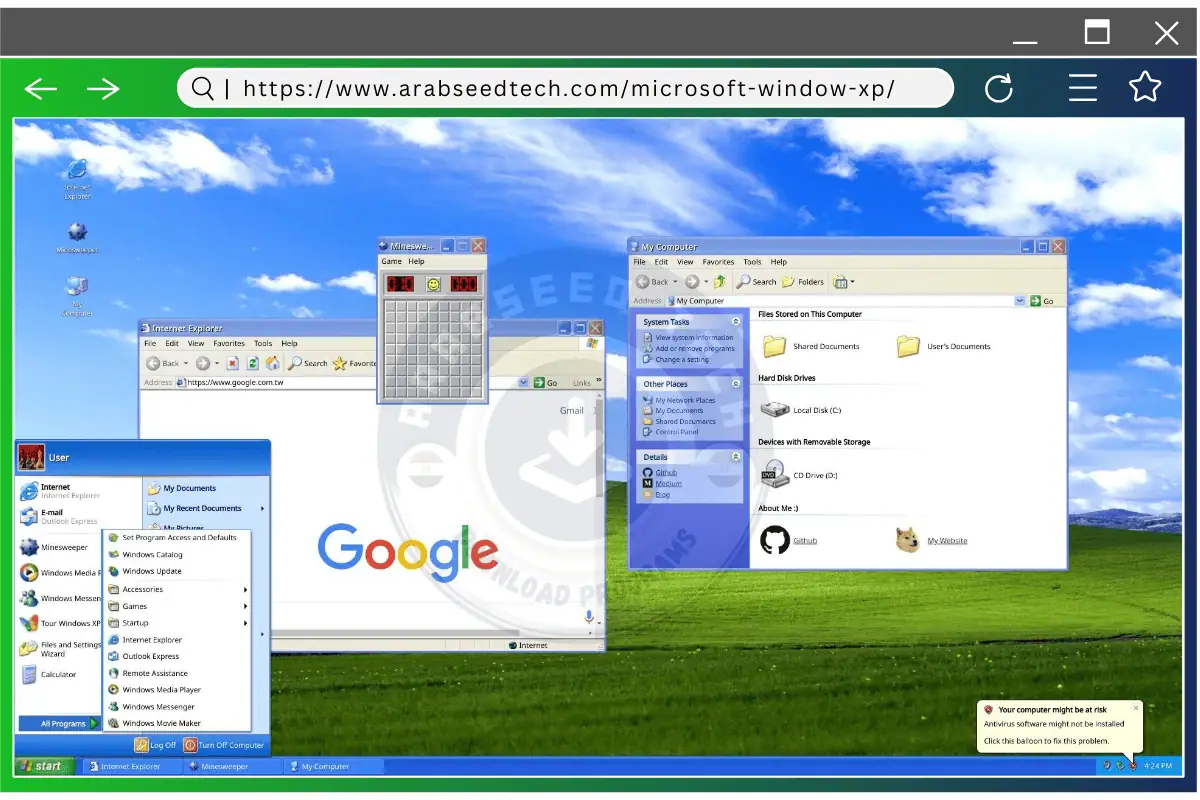Open the Game menu in Minesweeper
The height and width of the screenshot is (800, 1200).
tap(391, 262)
